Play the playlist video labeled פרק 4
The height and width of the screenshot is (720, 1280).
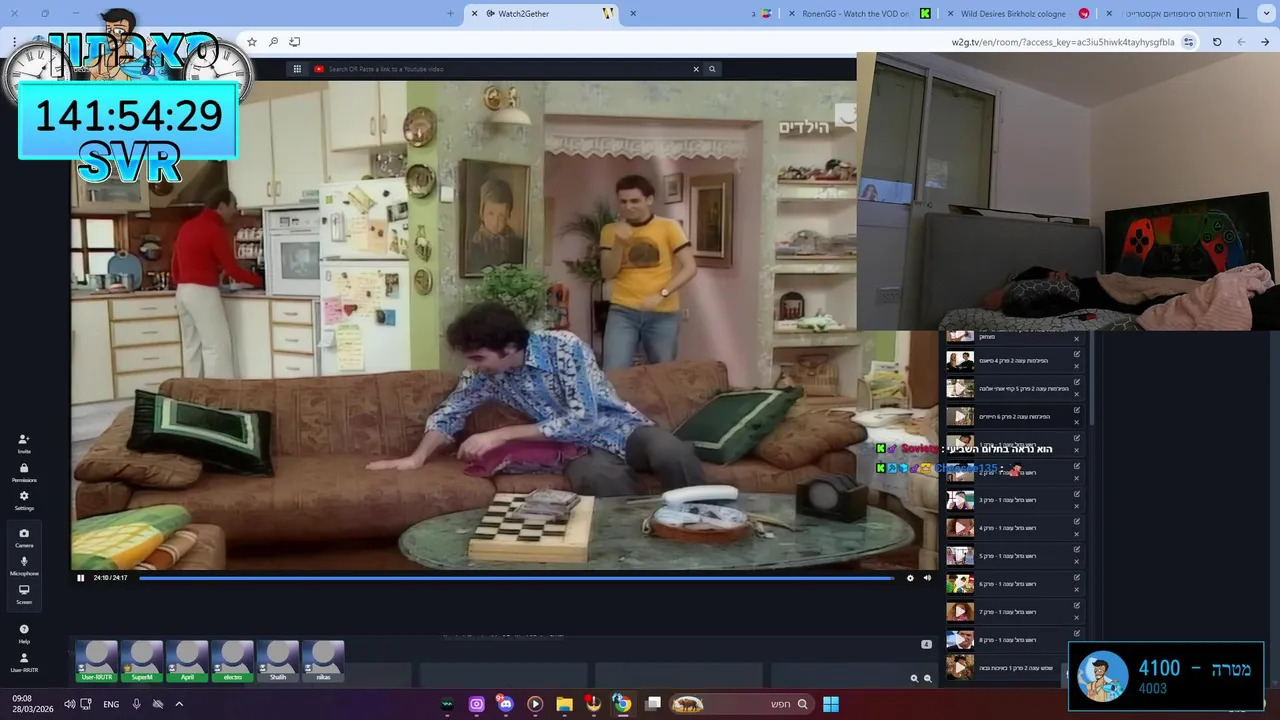[x=960, y=528]
